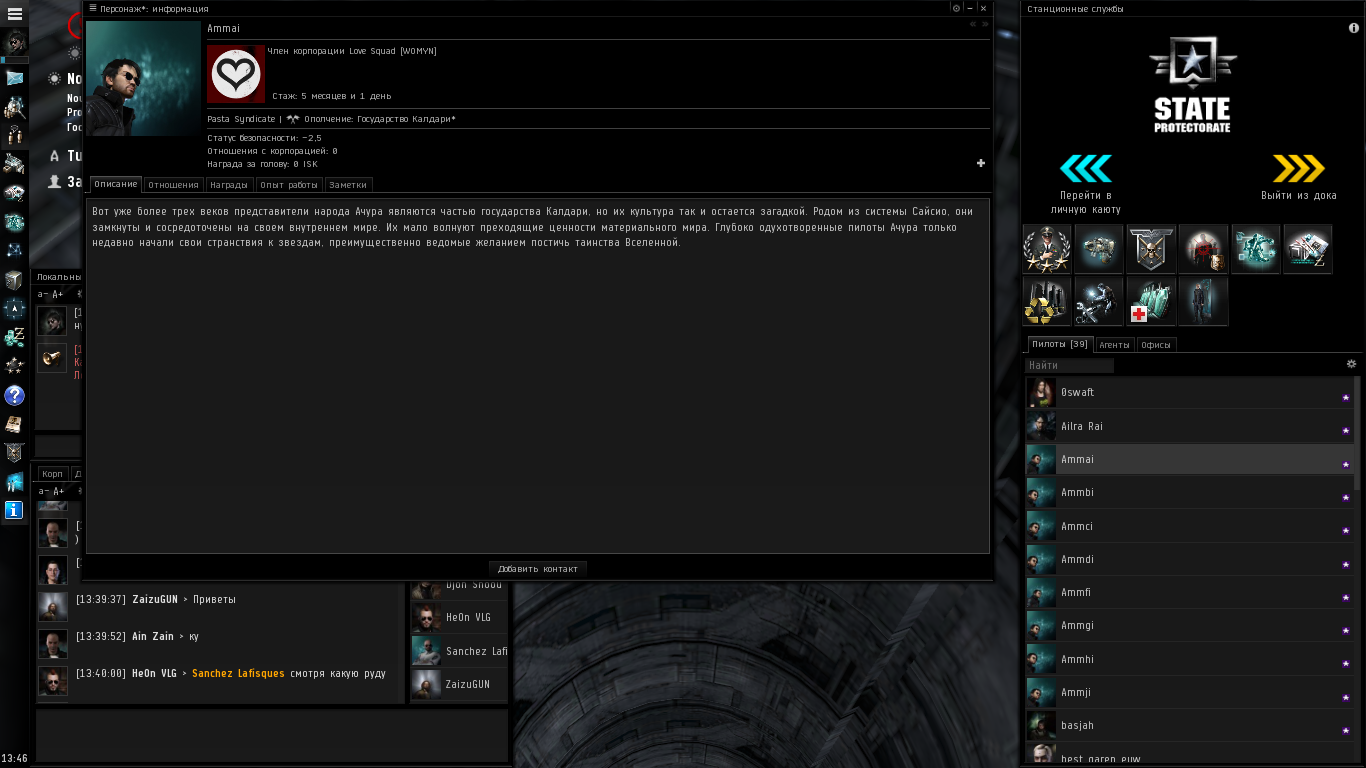The width and height of the screenshot is (1366, 768).
Task: Click the Найти search field
Action: coord(1070,365)
